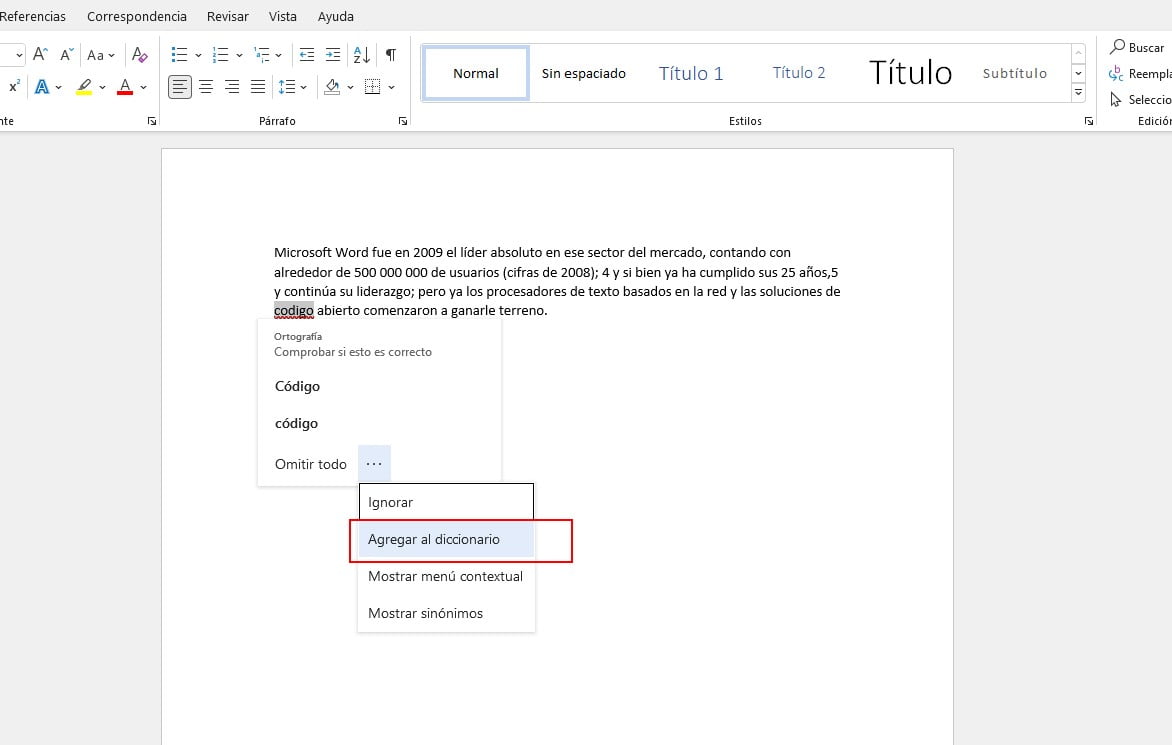Apply the Título 2 style
This screenshot has width=1172, height=745.
799,73
